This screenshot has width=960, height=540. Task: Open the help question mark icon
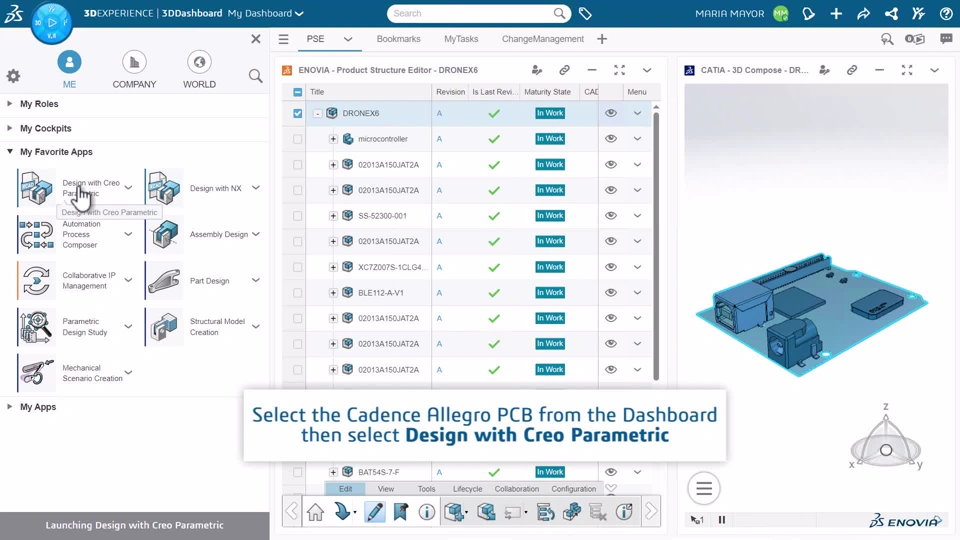click(946, 13)
